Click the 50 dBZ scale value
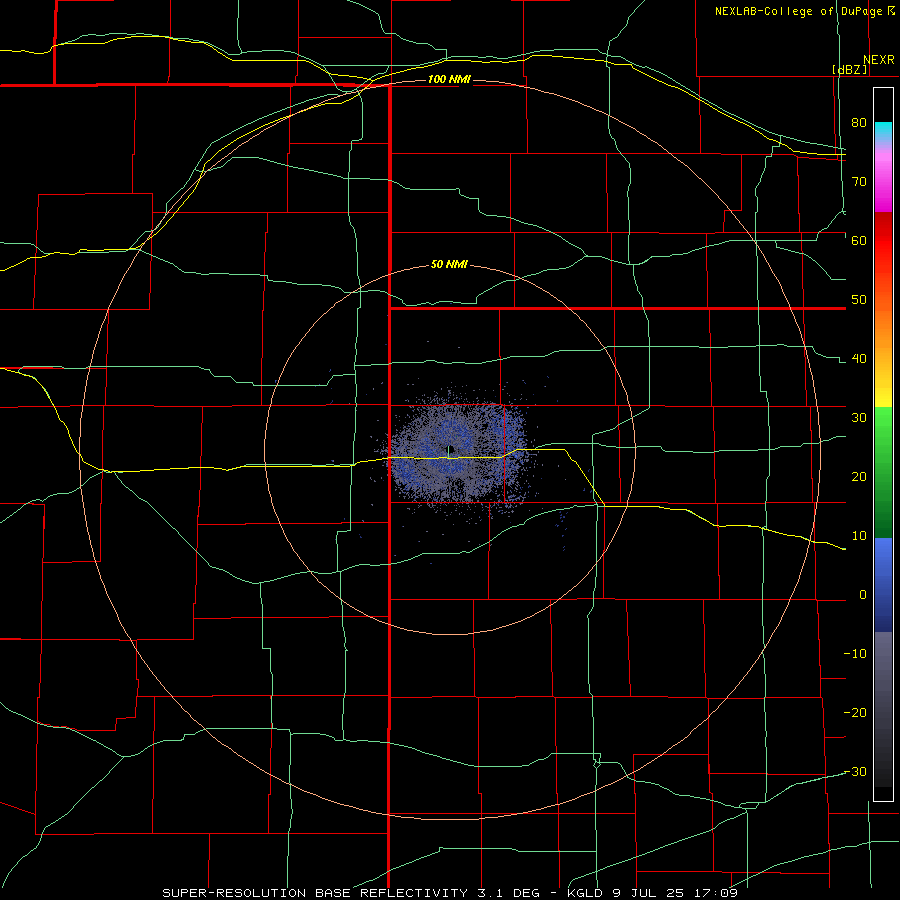 click(x=859, y=300)
